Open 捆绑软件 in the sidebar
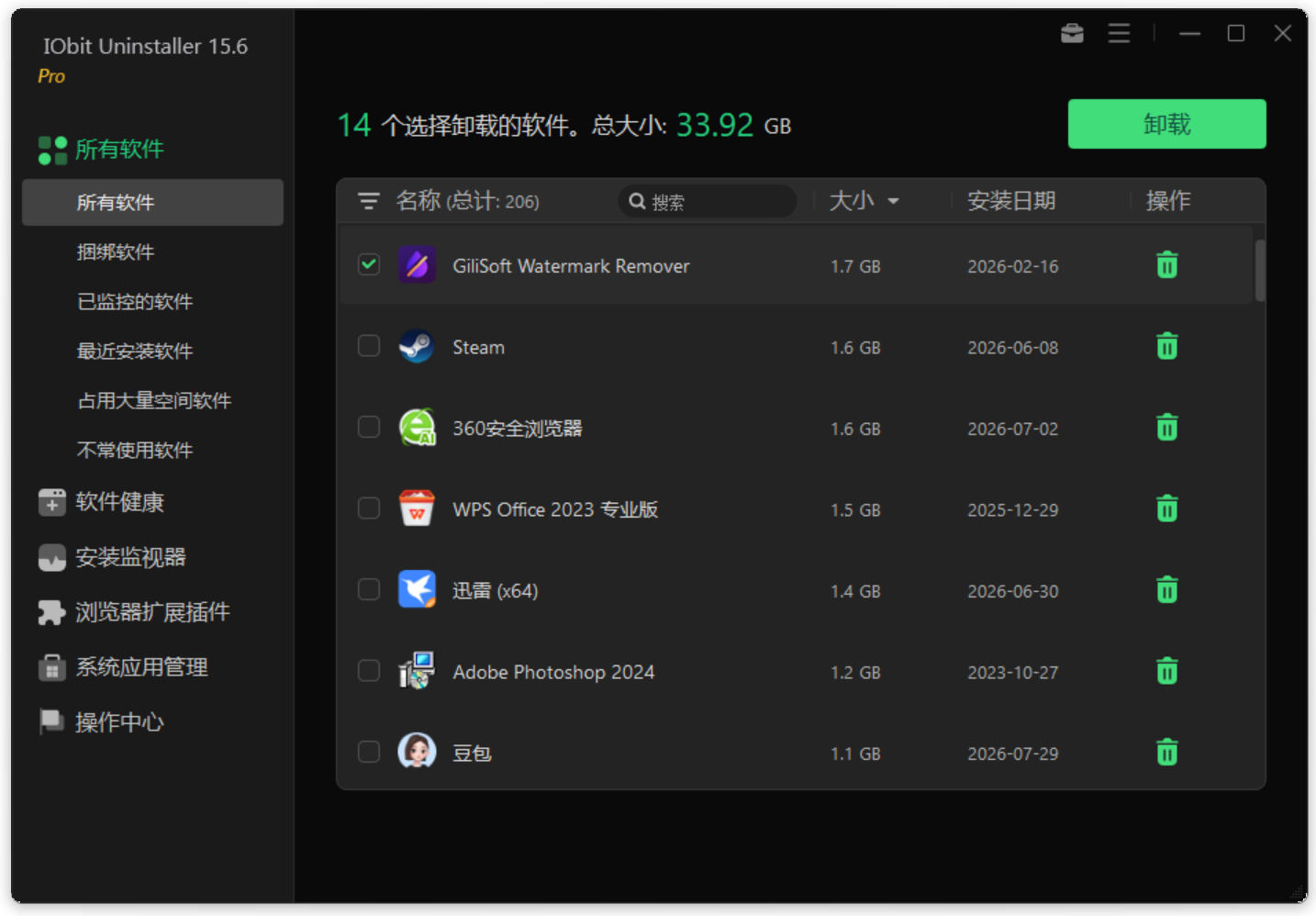 pyautogui.click(x=116, y=251)
